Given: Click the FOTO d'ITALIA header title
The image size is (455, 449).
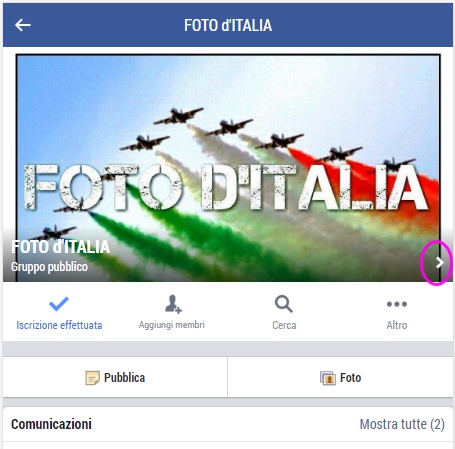Looking at the screenshot, I should tap(228, 25).
